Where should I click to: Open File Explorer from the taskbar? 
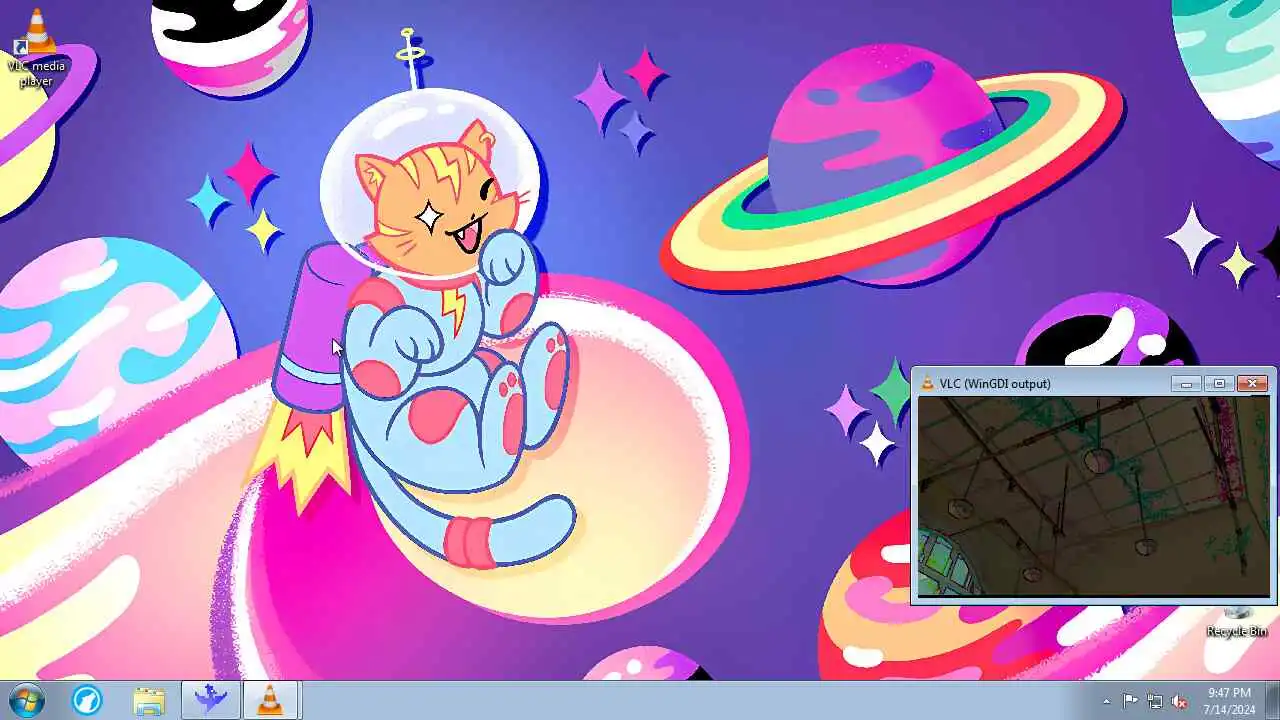point(149,700)
